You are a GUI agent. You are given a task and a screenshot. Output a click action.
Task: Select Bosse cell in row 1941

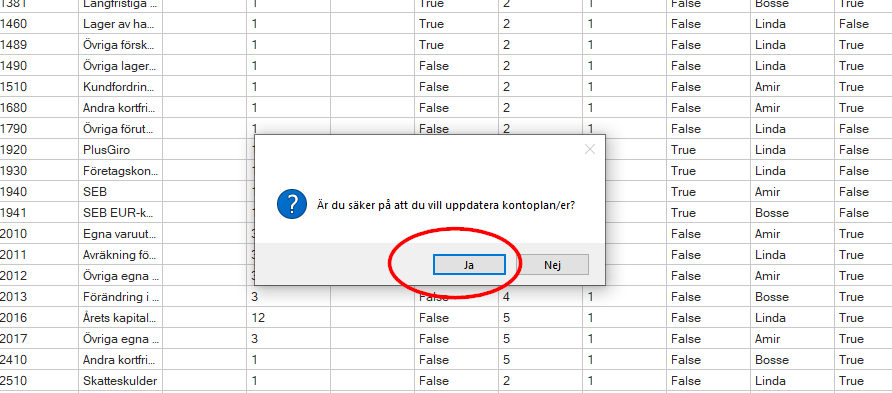coord(793,213)
